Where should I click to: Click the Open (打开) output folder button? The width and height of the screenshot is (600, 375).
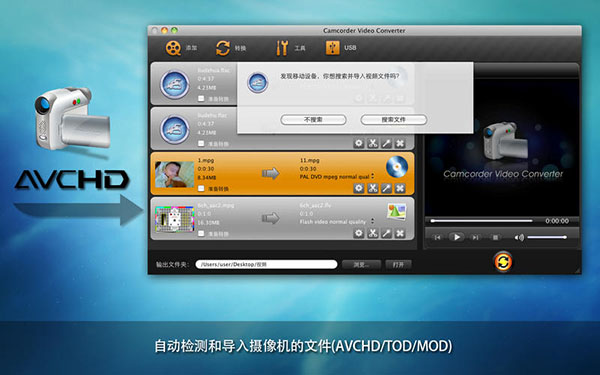click(x=398, y=264)
